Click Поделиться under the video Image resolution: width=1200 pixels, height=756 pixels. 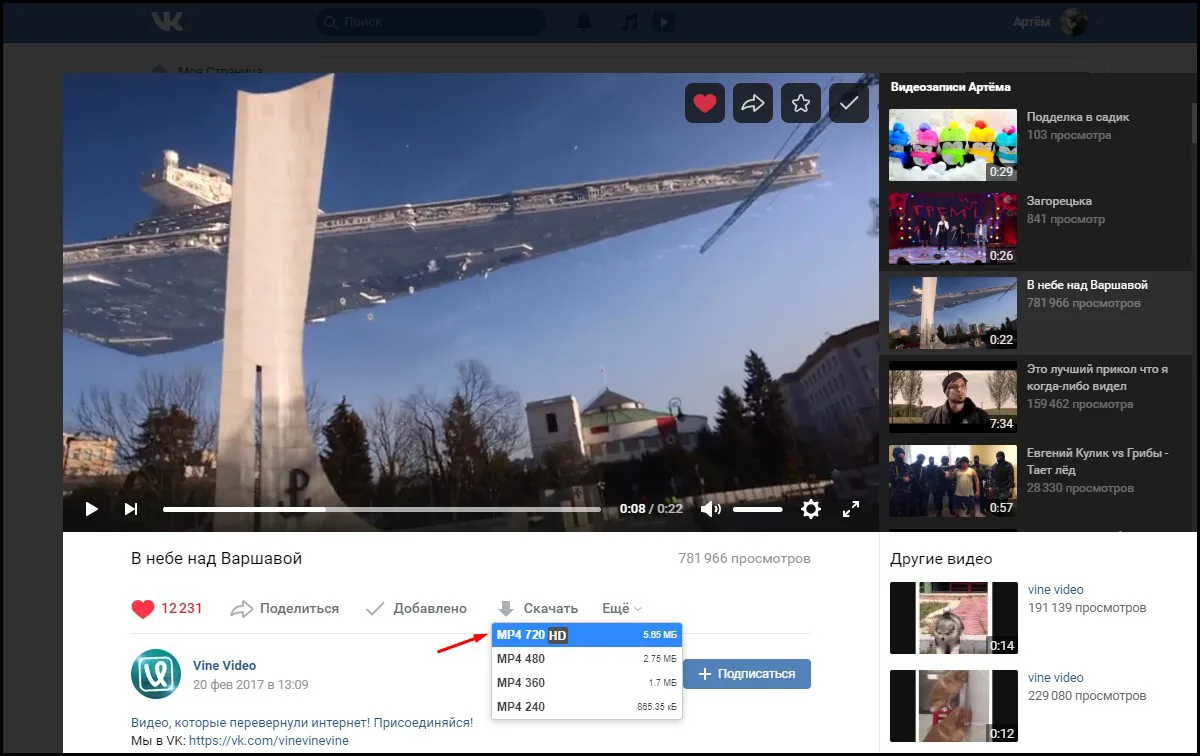285,608
